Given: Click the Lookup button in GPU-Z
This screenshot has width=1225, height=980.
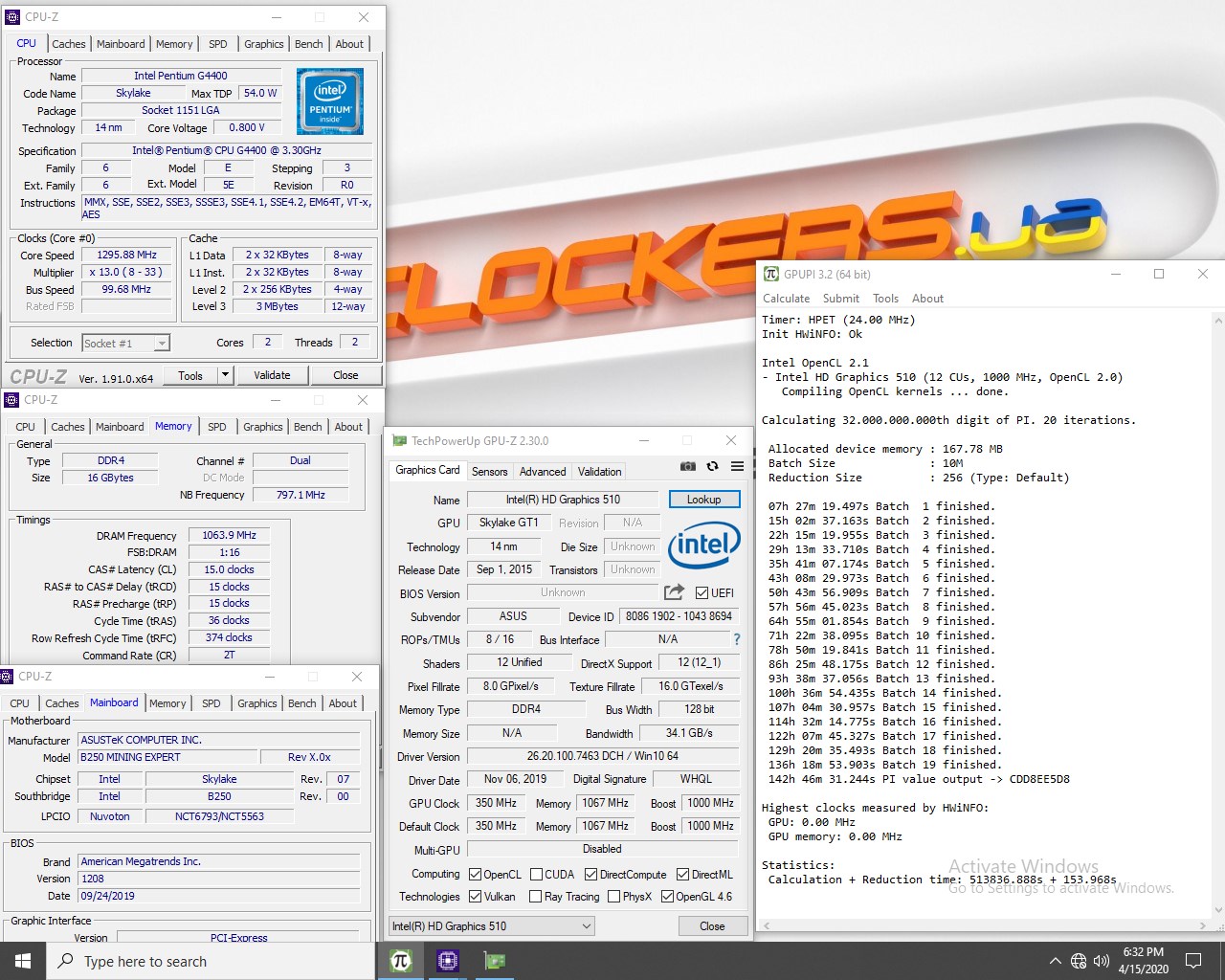Looking at the screenshot, I should tap(703, 500).
